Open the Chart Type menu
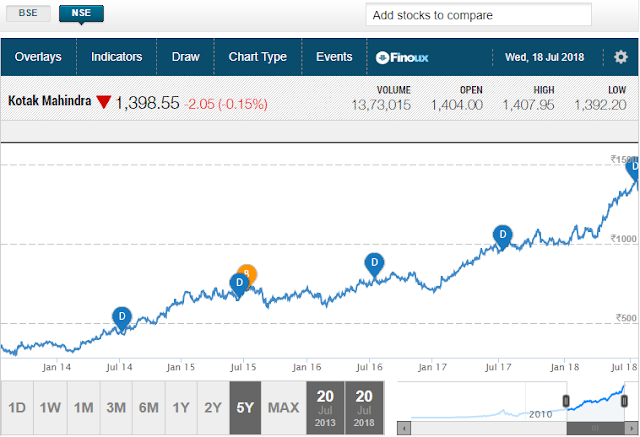This screenshot has width=640, height=437. (258, 57)
